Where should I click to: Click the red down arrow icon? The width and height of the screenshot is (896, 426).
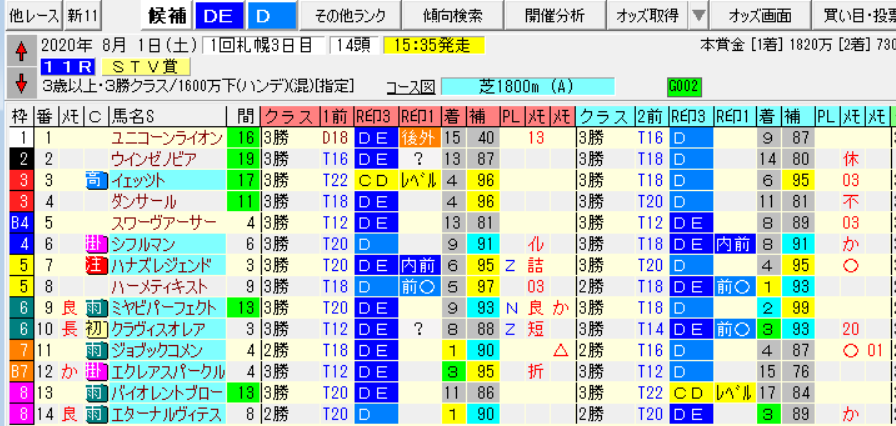point(21,83)
